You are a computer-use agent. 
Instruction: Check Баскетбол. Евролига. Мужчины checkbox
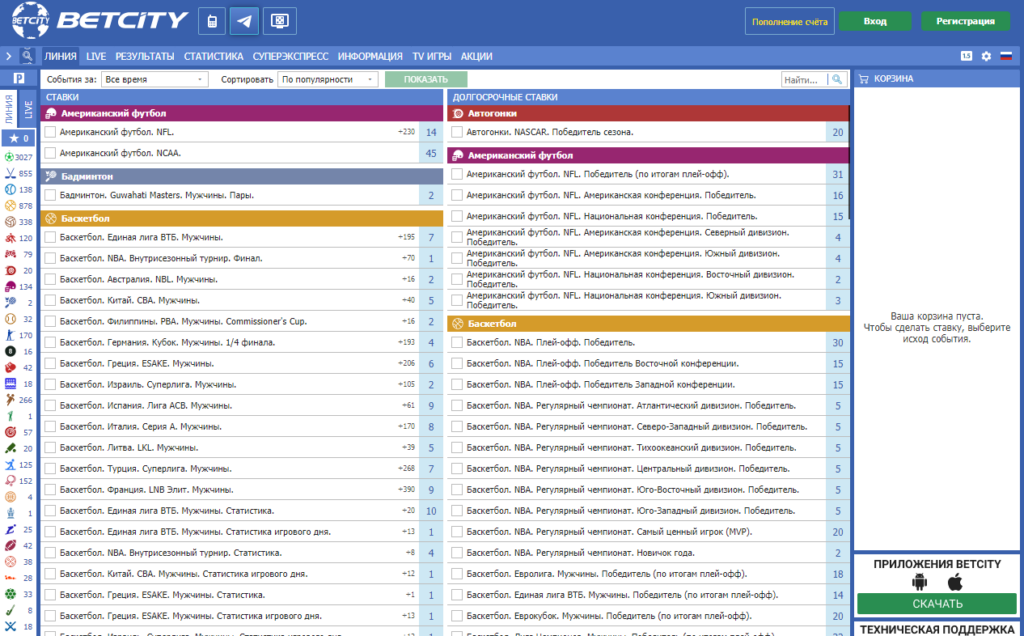click(x=457, y=574)
